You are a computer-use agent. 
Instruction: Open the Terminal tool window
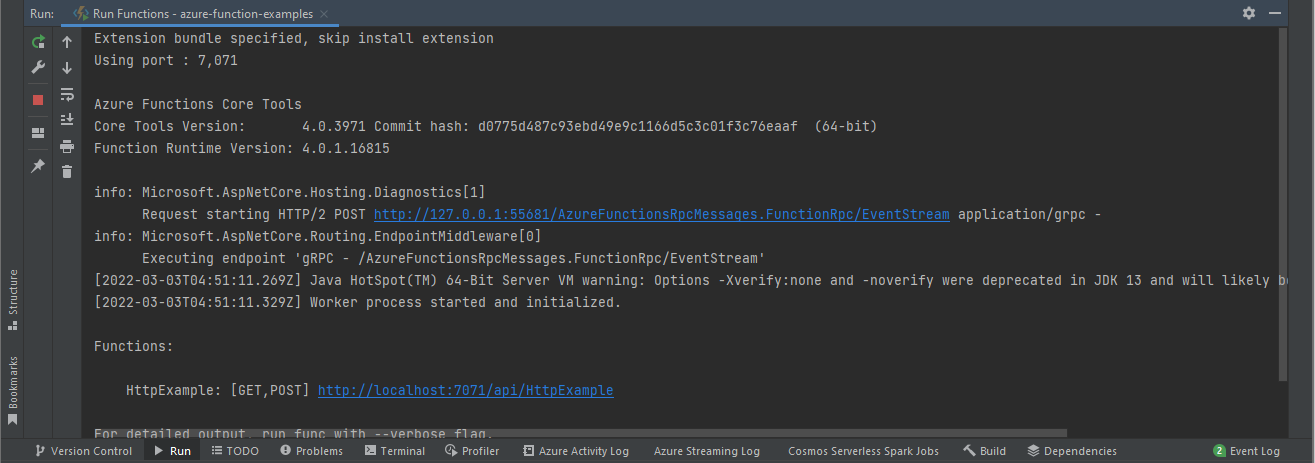[x=394, y=451]
